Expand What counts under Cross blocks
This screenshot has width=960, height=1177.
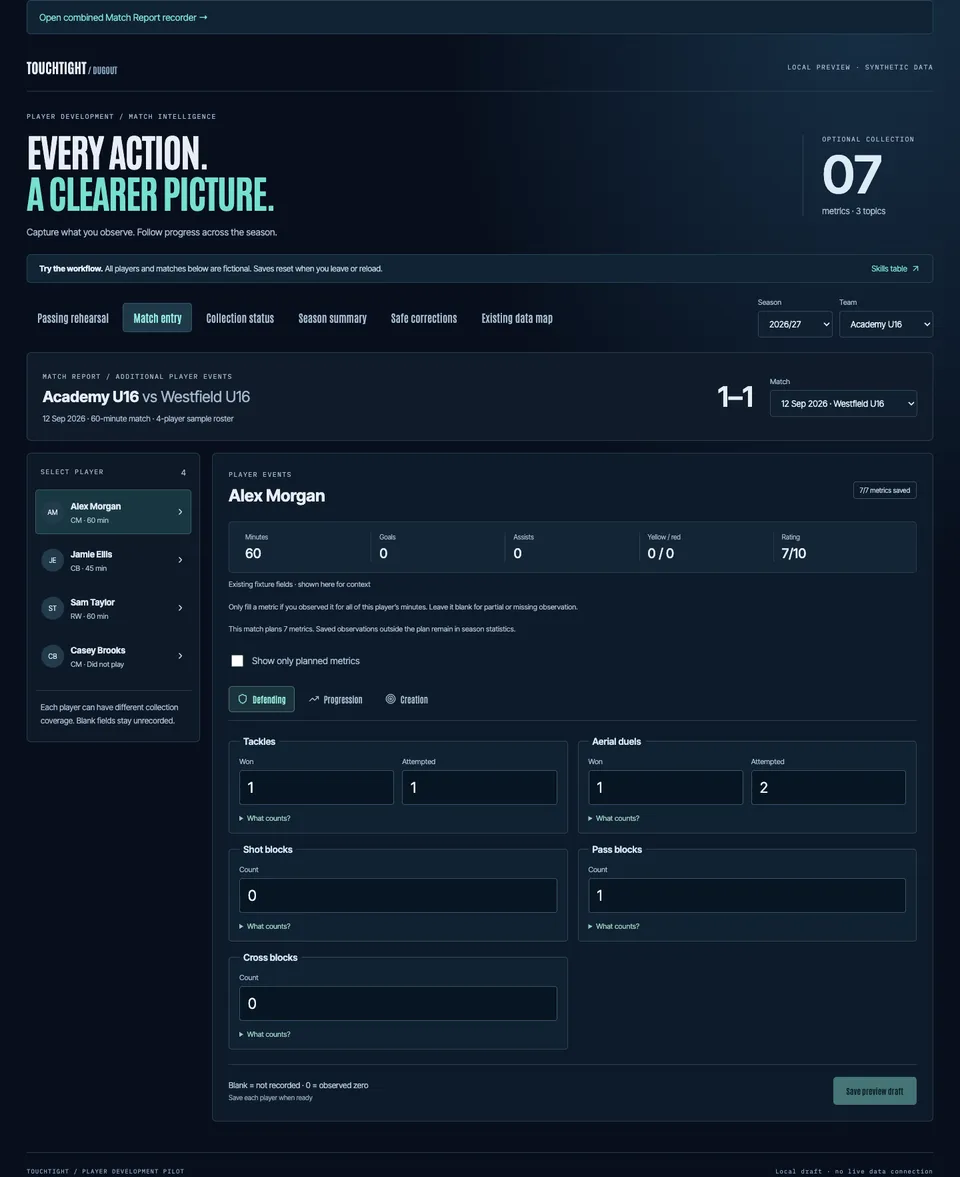[x=265, y=1034]
